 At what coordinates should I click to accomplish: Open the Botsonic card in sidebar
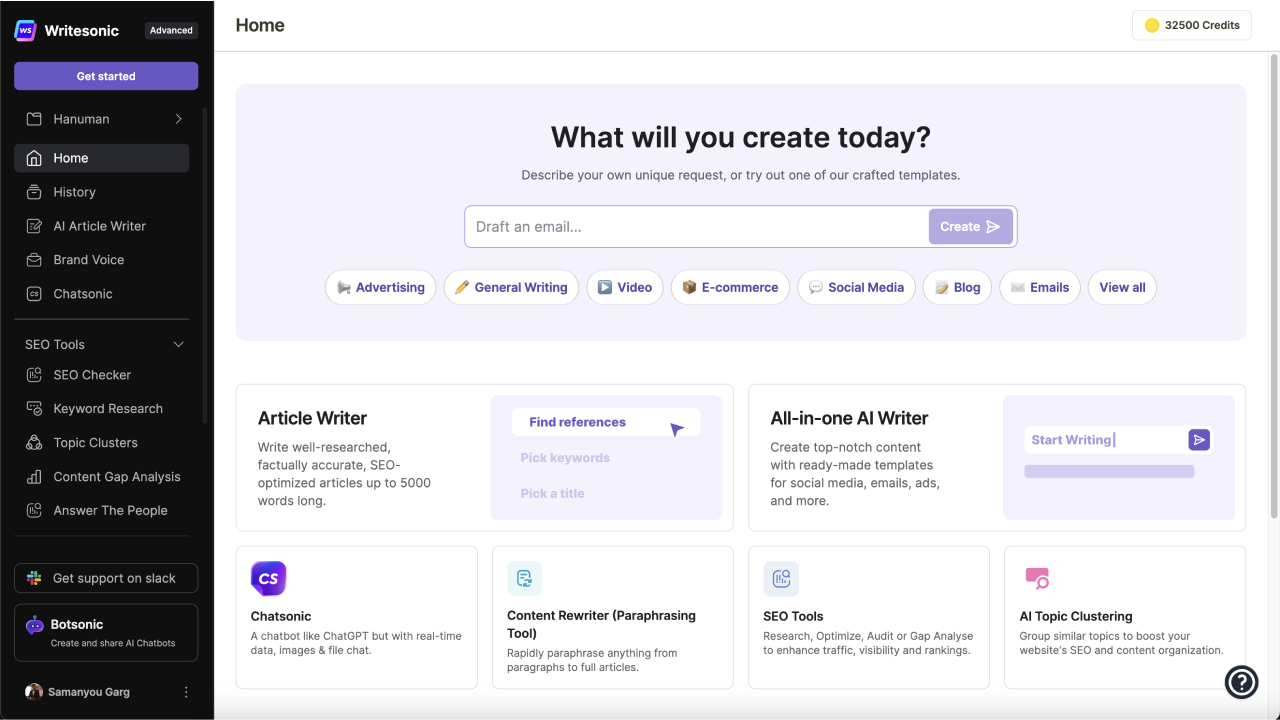[x=106, y=633]
